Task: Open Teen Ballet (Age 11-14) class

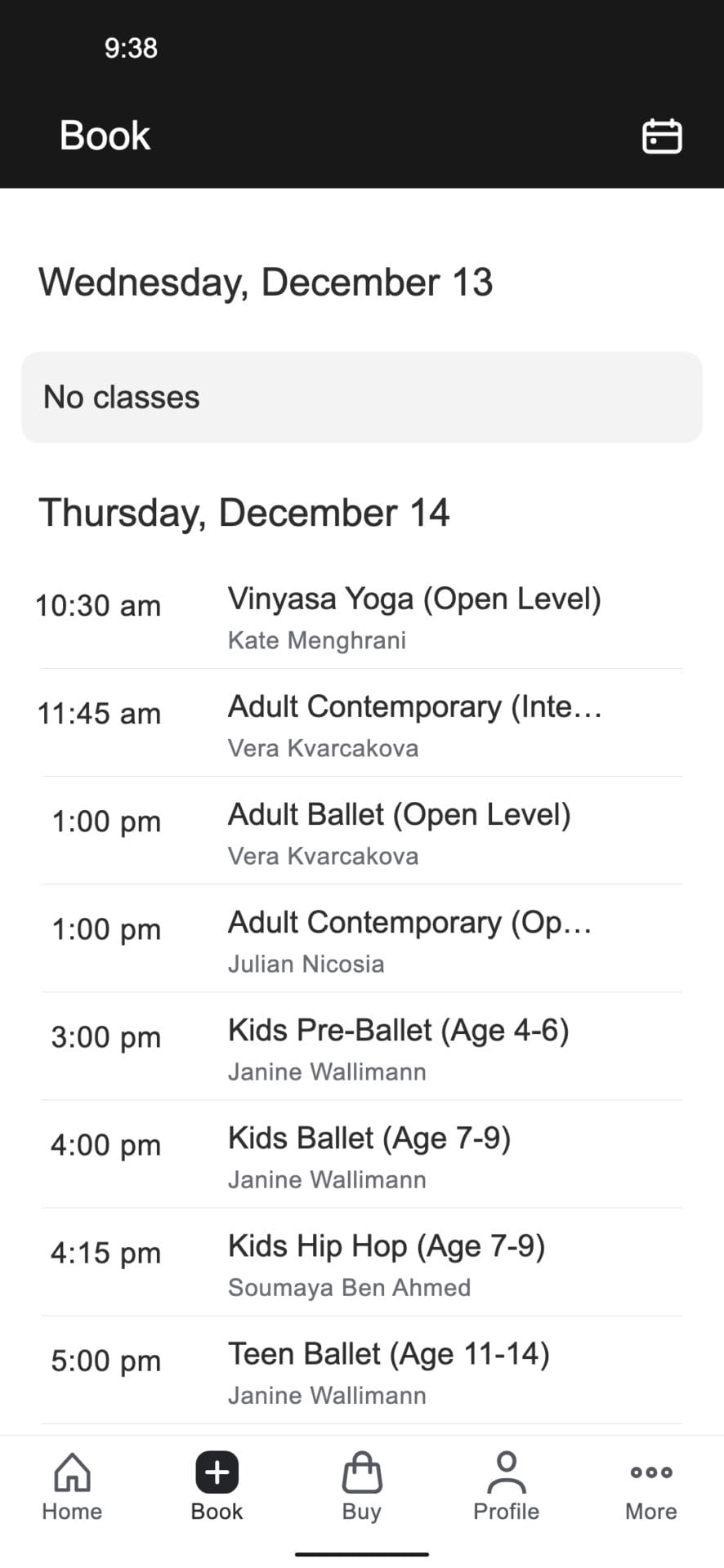Action: [388, 1354]
